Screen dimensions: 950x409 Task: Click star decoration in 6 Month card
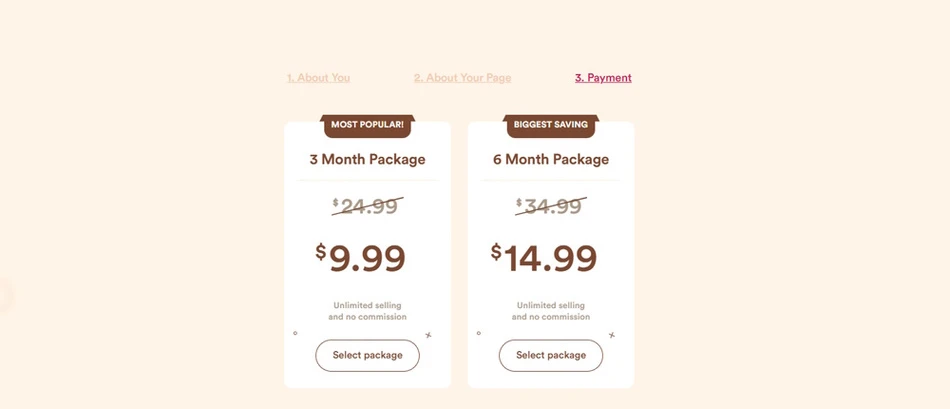612,335
